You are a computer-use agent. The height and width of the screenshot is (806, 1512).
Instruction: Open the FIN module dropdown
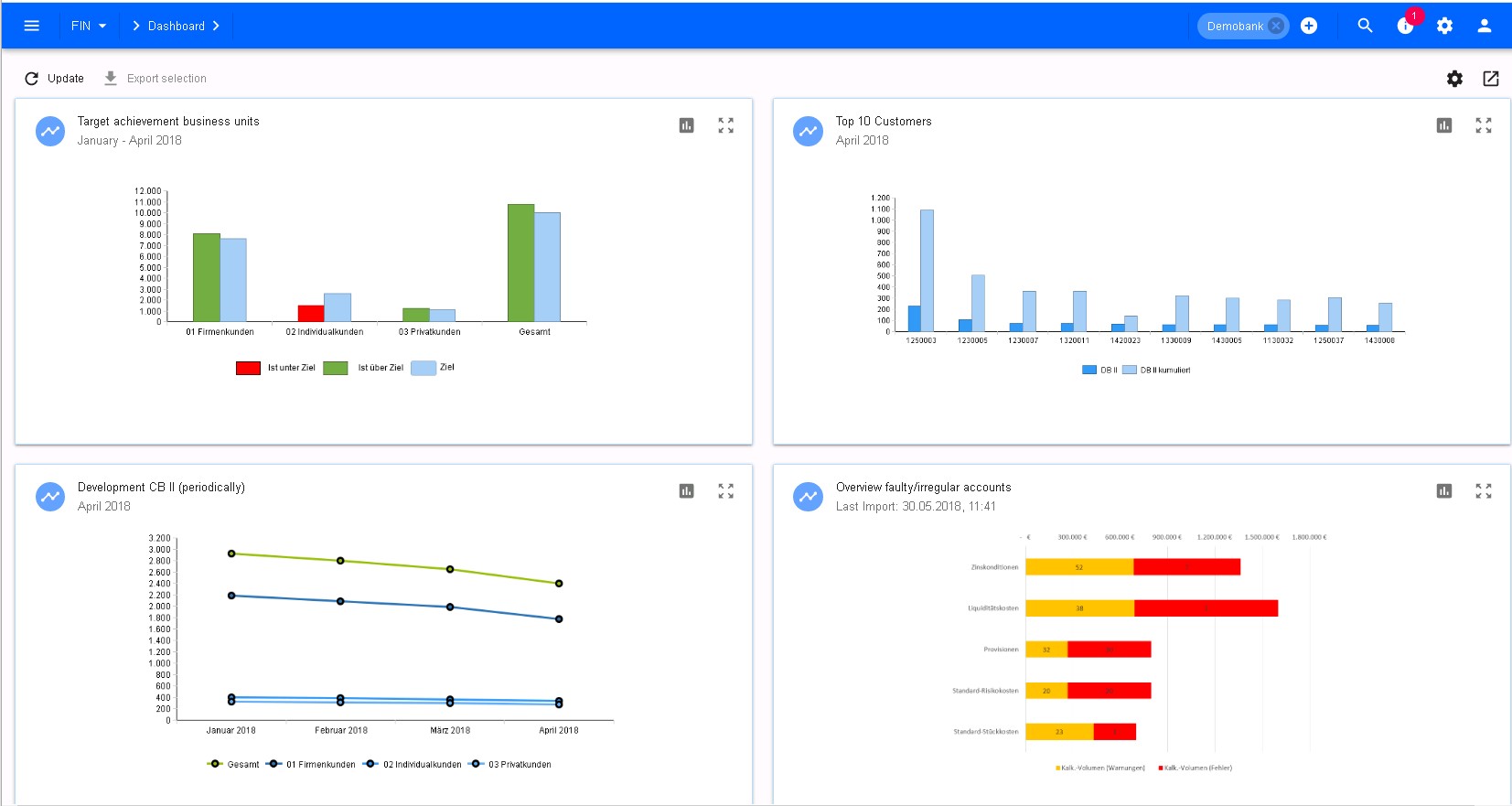89,26
